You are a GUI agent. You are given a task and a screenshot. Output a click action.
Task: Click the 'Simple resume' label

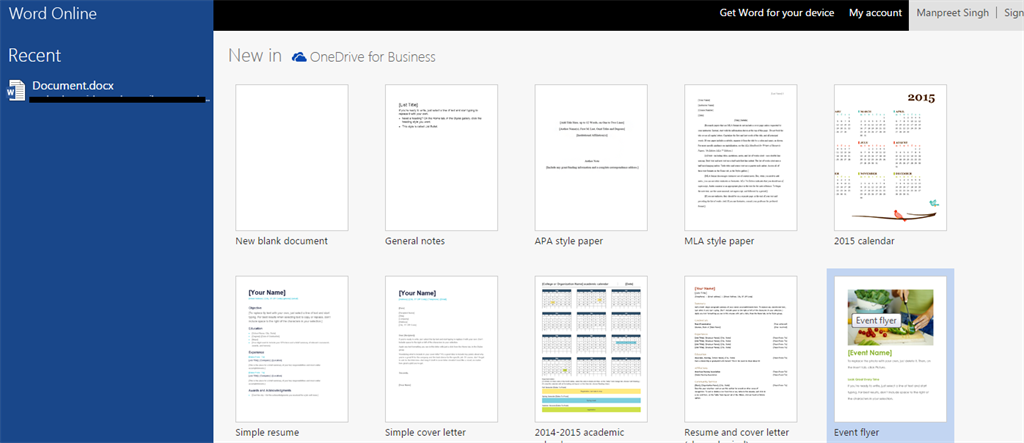(266, 433)
